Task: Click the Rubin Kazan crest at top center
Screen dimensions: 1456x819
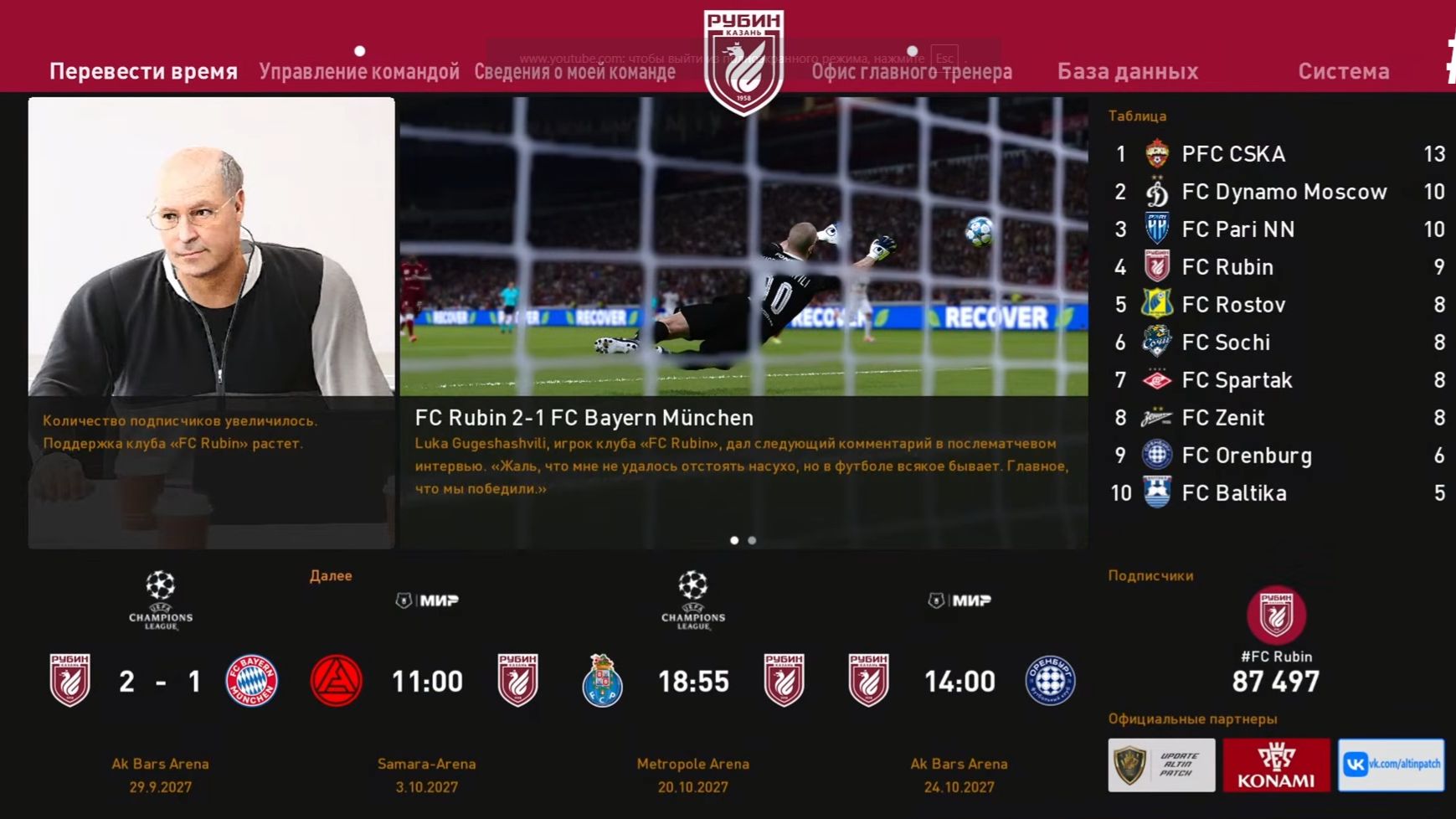Action: click(743, 63)
